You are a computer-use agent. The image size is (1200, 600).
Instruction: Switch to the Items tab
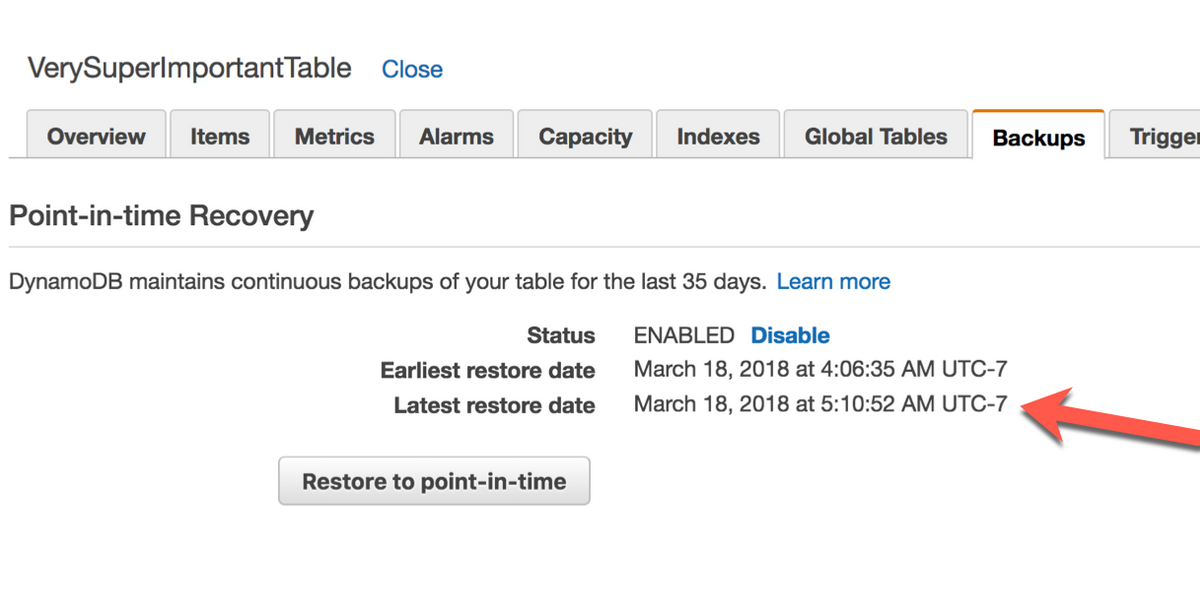(219, 137)
